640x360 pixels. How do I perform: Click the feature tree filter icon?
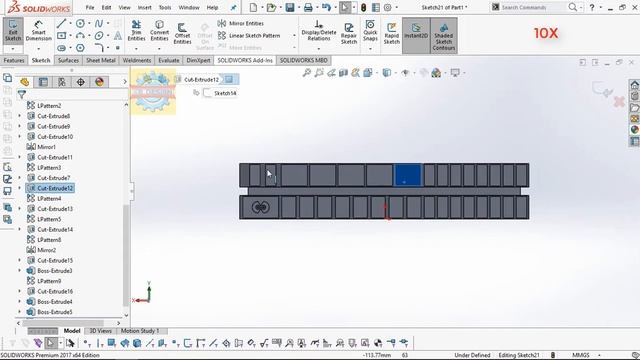22,95
